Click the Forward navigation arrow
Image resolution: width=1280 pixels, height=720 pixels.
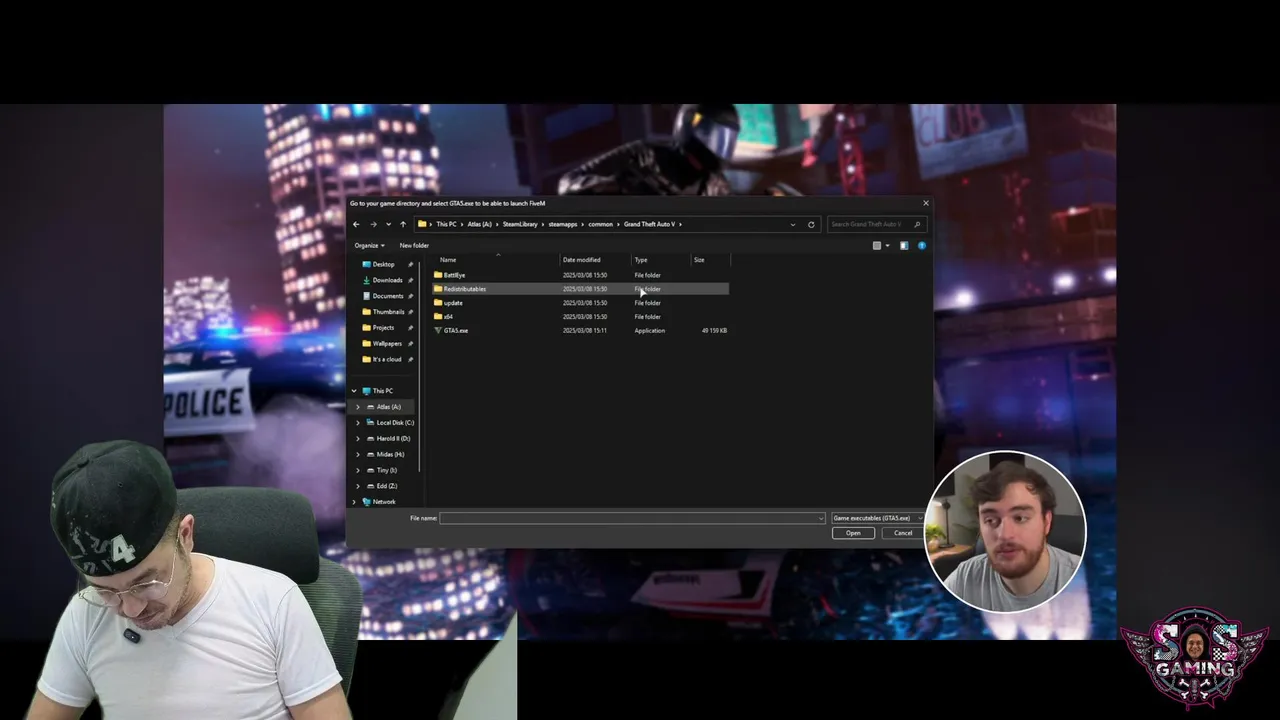tap(373, 224)
